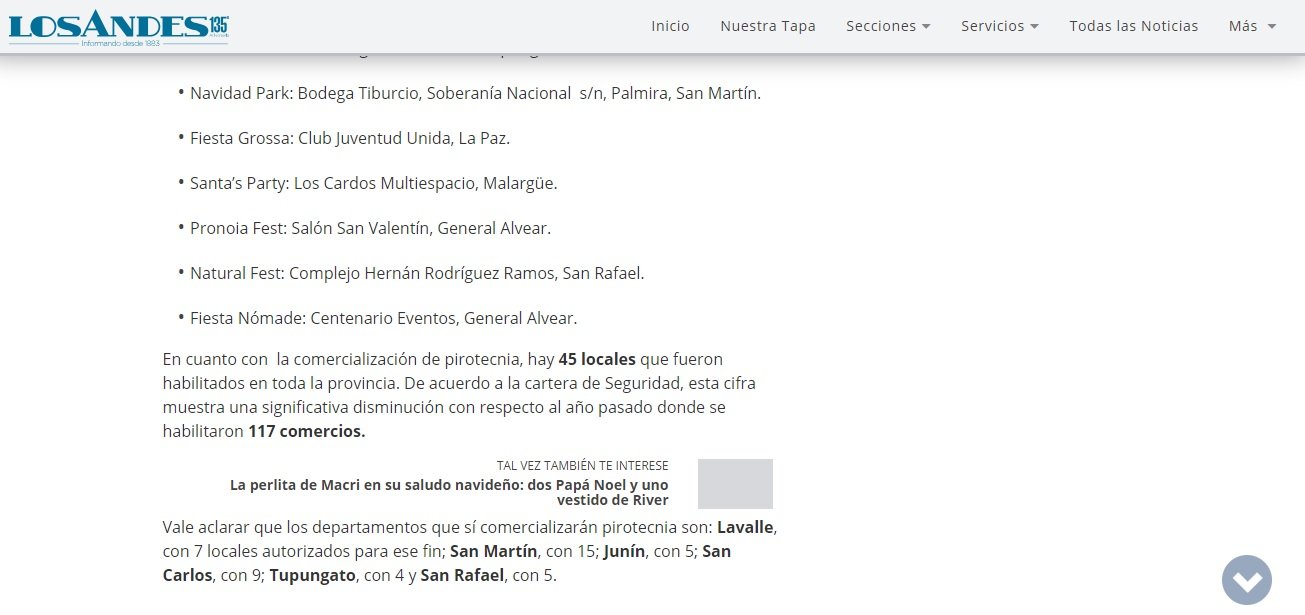Open the related article about Macri's Christmas greeting
The height and width of the screenshot is (615, 1305).
point(449,492)
